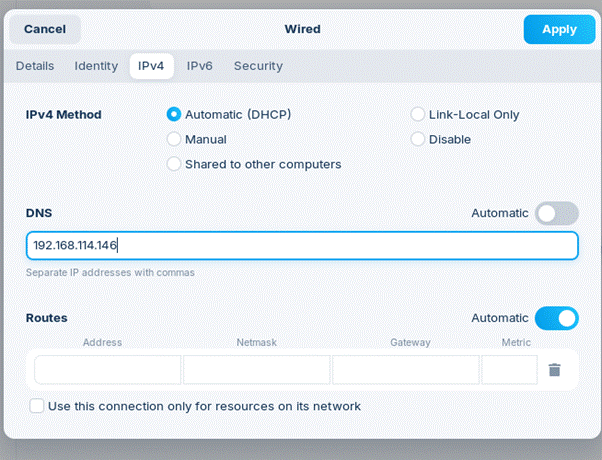Enable the DNS Automatic switch

(556, 213)
